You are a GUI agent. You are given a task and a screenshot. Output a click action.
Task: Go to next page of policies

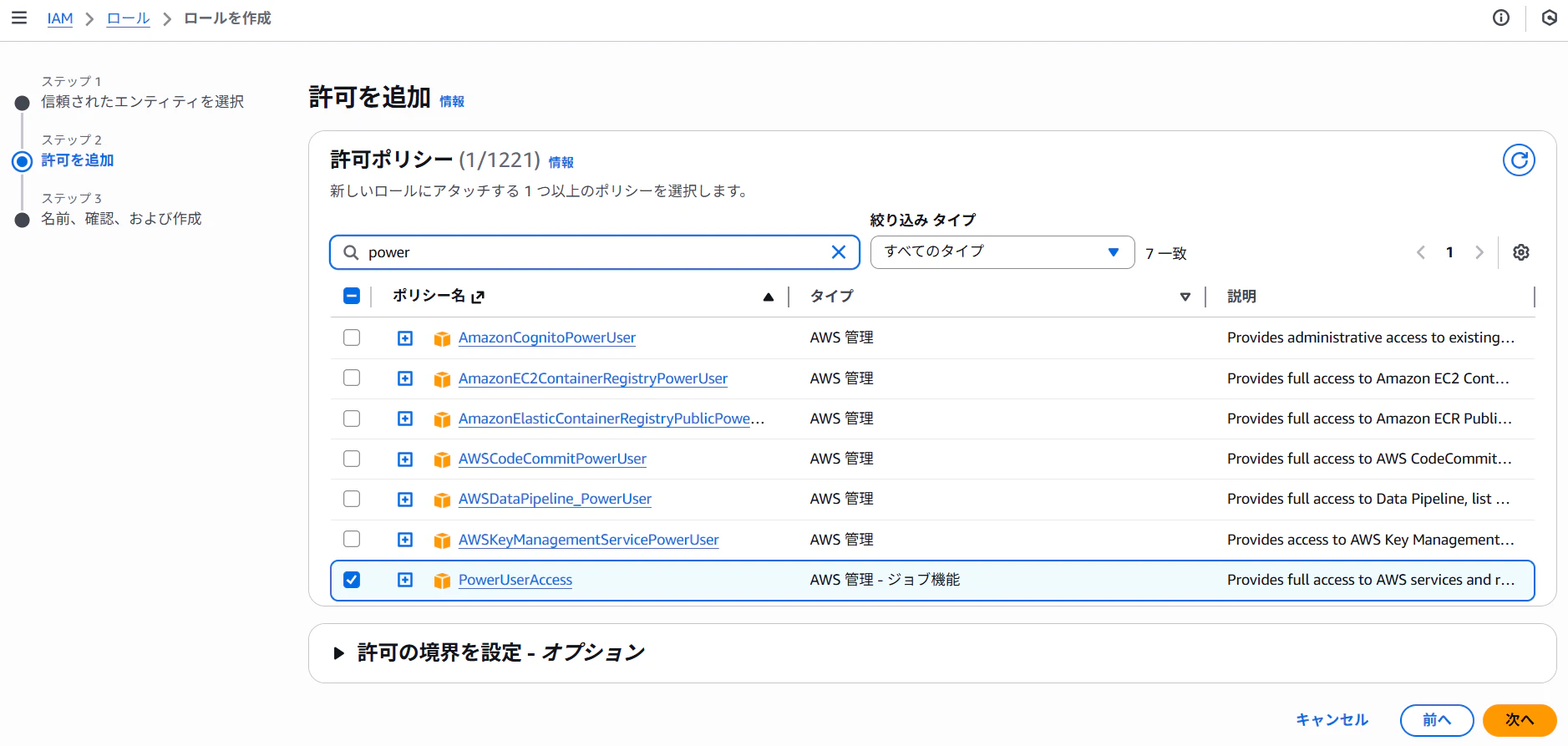click(x=1479, y=252)
